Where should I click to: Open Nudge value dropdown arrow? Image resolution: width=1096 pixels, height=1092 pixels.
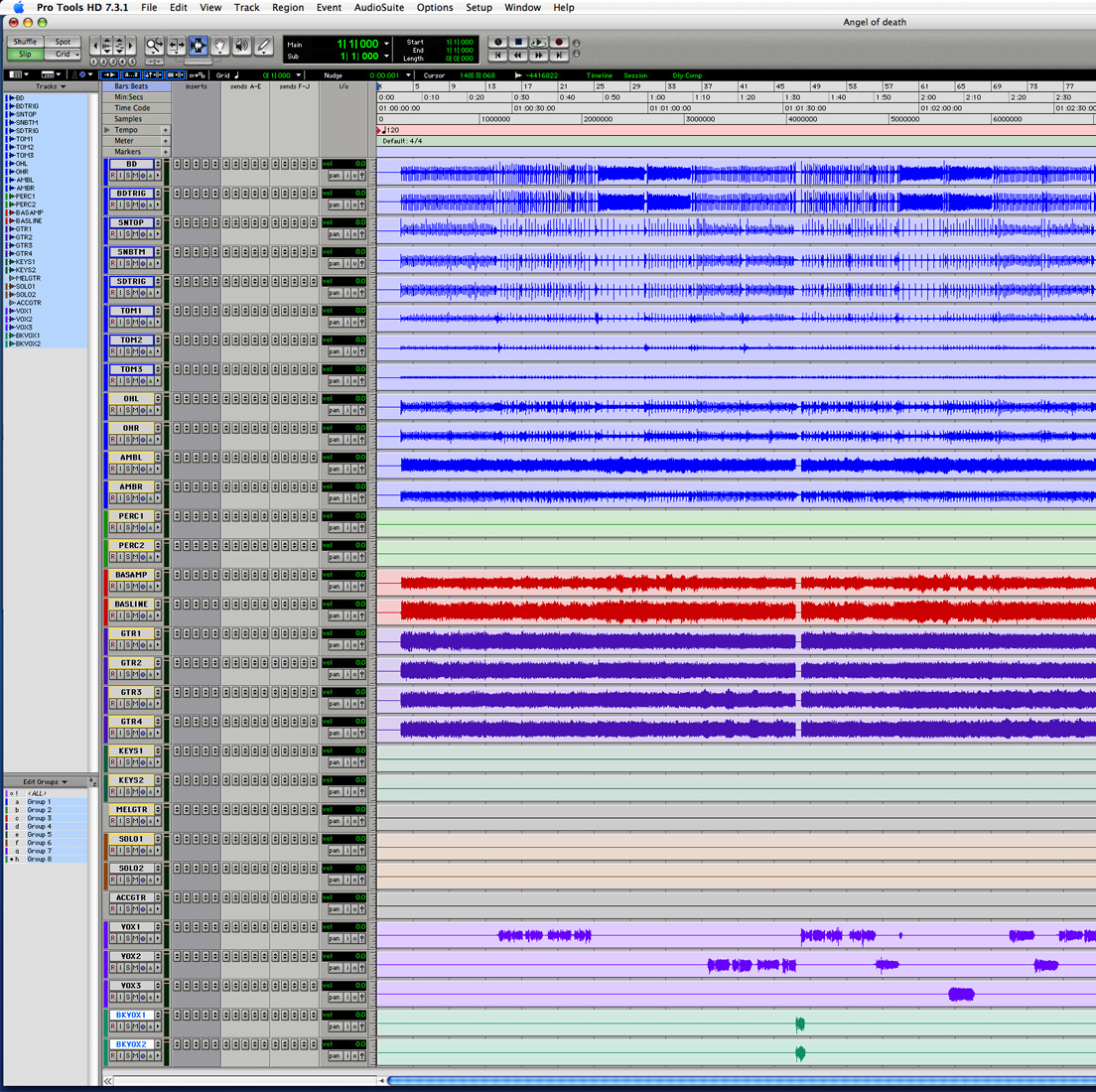(408, 74)
